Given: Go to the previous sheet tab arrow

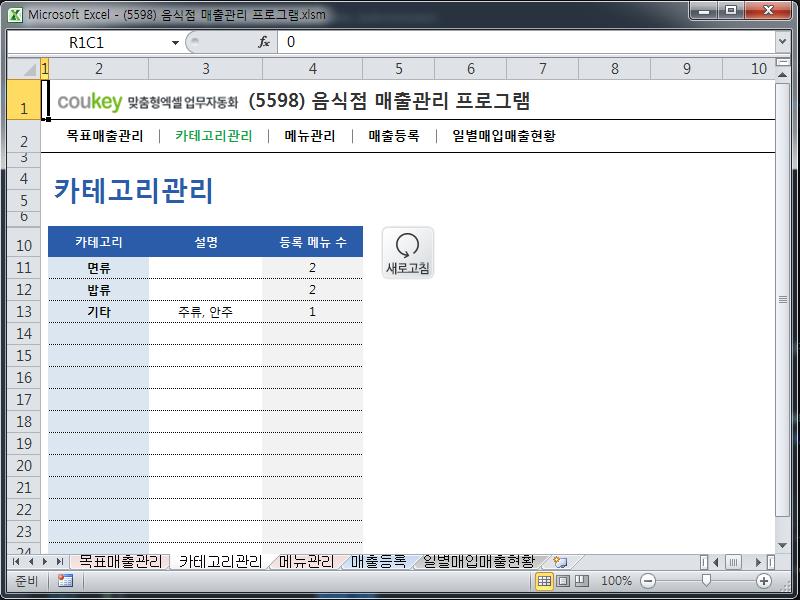Looking at the screenshot, I should [31, 562].
